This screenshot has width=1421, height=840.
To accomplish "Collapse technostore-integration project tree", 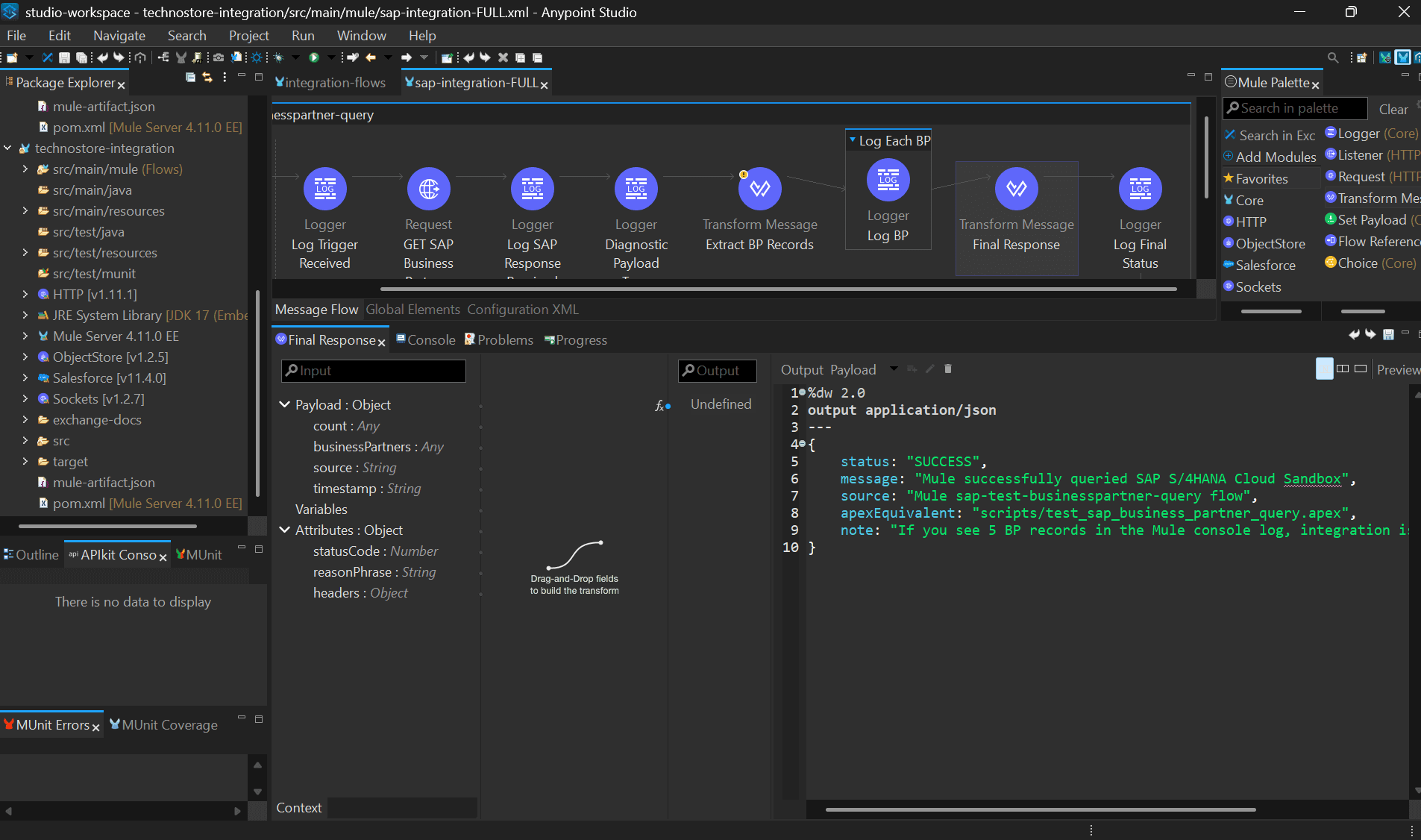I will (x=7, y=148).
